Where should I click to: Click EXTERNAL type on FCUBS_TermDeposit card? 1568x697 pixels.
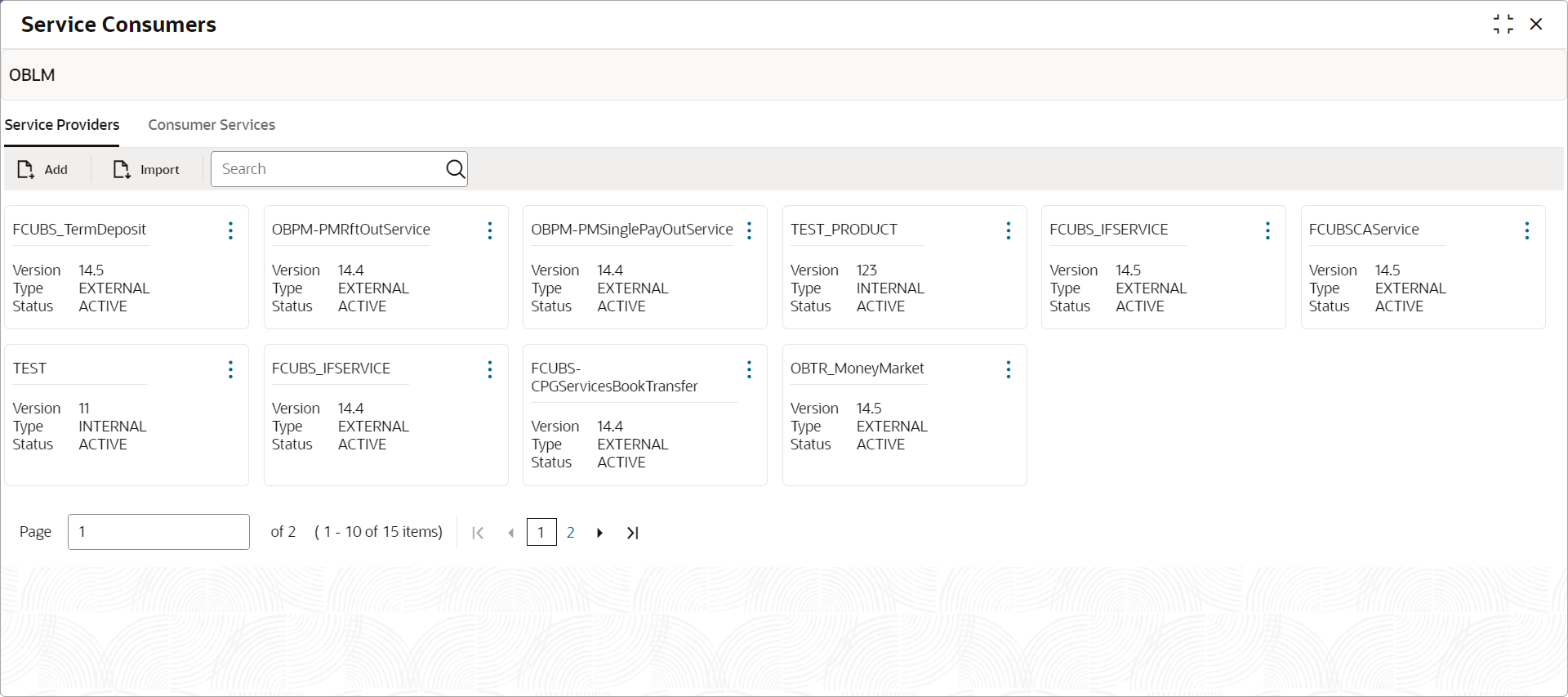click(x=114, y=288)
